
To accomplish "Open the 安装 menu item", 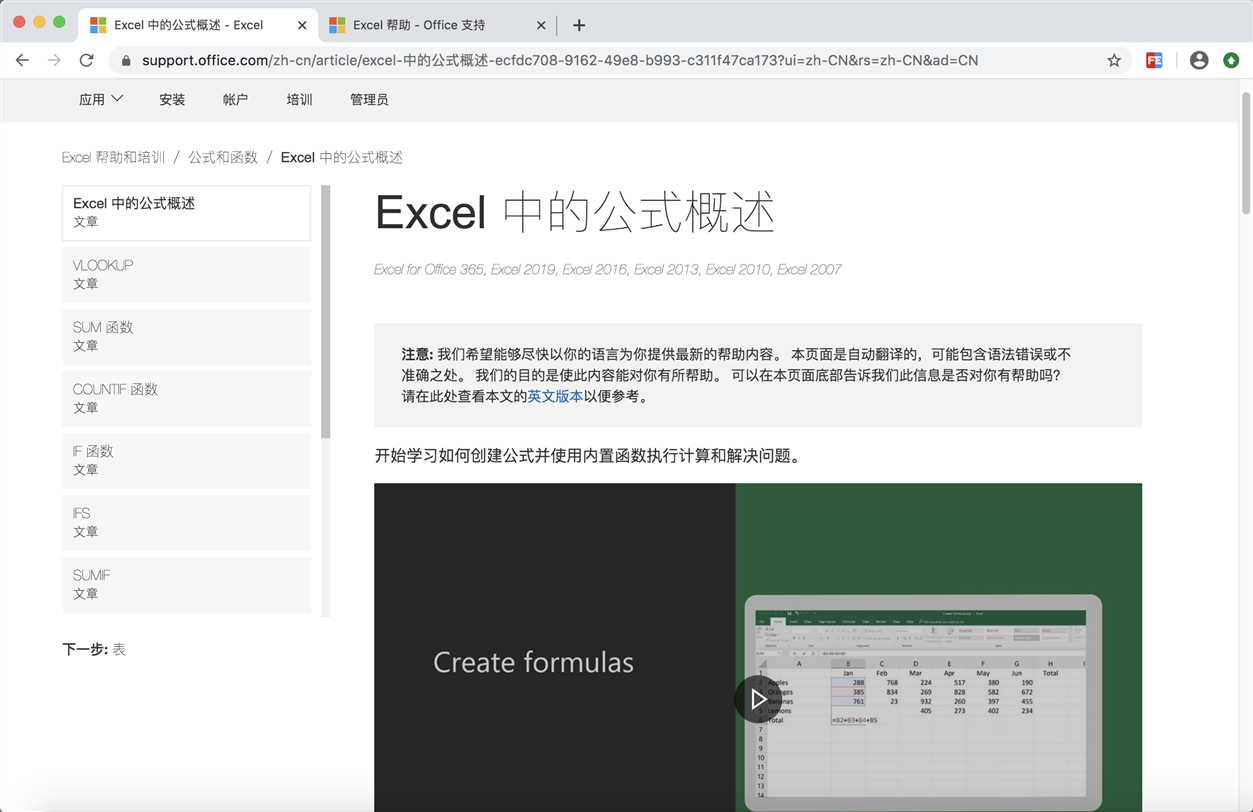I will tap(172, 99).
